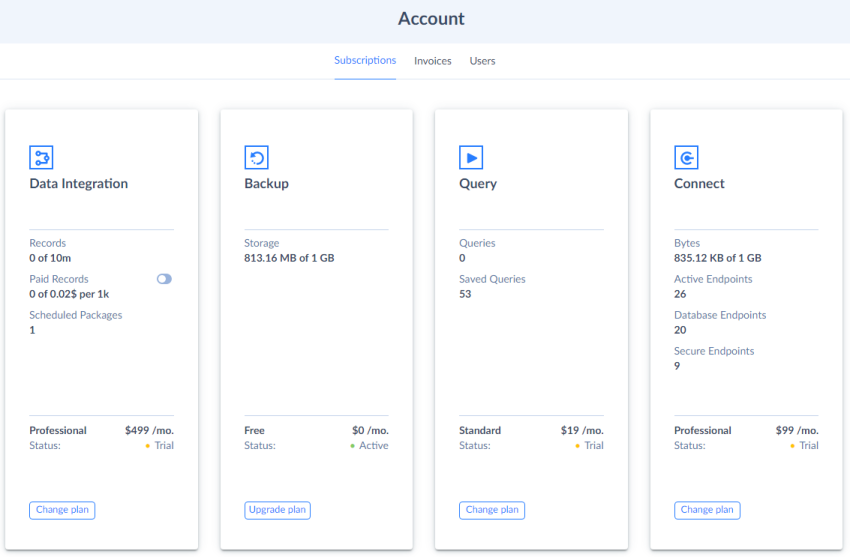This screenshot has height=557, width=850.
Task: Select the Query card heading
Action: click(478, 184)
